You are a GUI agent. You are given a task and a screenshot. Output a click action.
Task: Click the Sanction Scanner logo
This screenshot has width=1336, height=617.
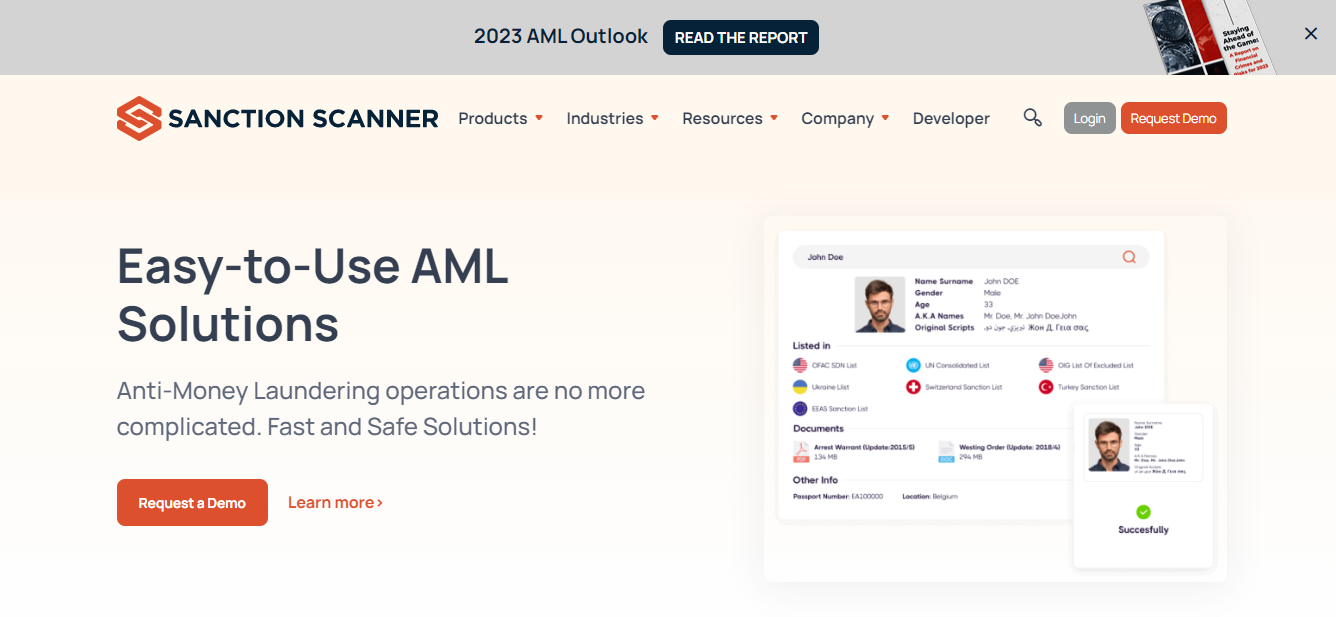point(277,118)
